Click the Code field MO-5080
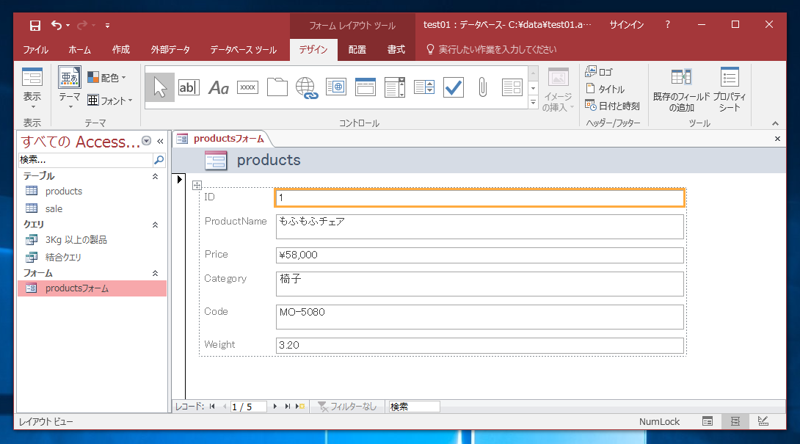This screenshot has height=444, width=800. click(x=480, y=316)
